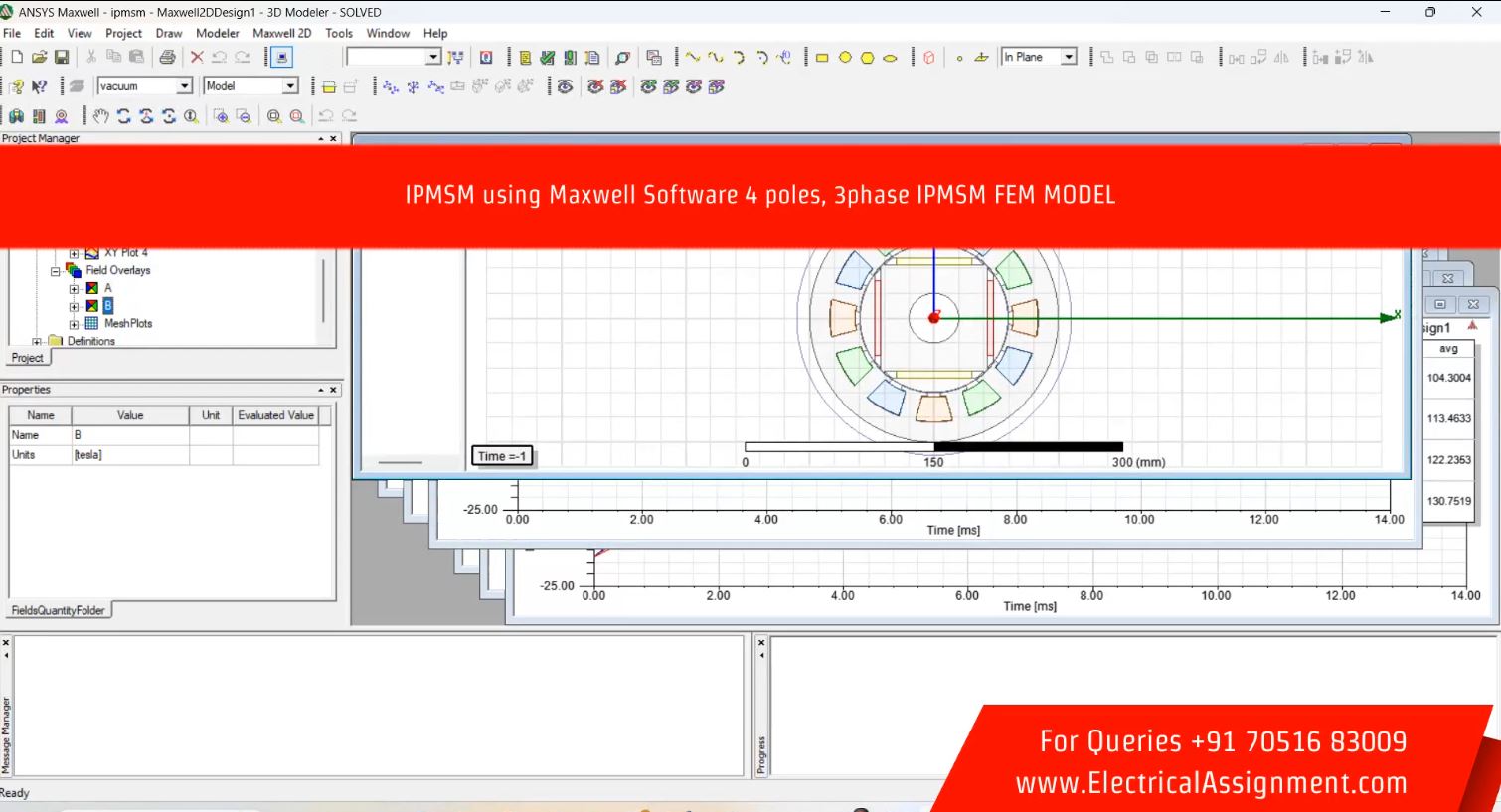The image size is (1501, 812).
Task: Switch to the FieldsQuantityFolder tab
Action: point(58,610)
